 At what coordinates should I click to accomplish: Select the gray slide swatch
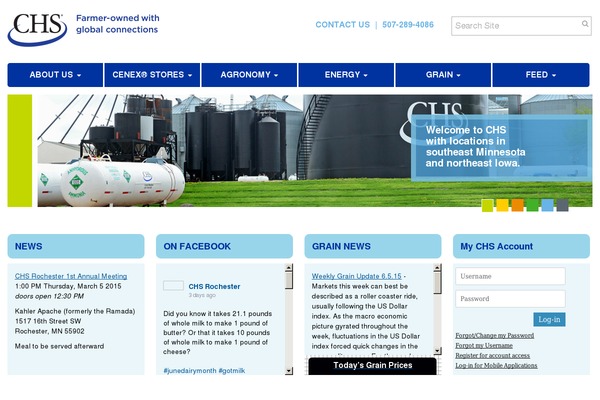pos(562,205)
